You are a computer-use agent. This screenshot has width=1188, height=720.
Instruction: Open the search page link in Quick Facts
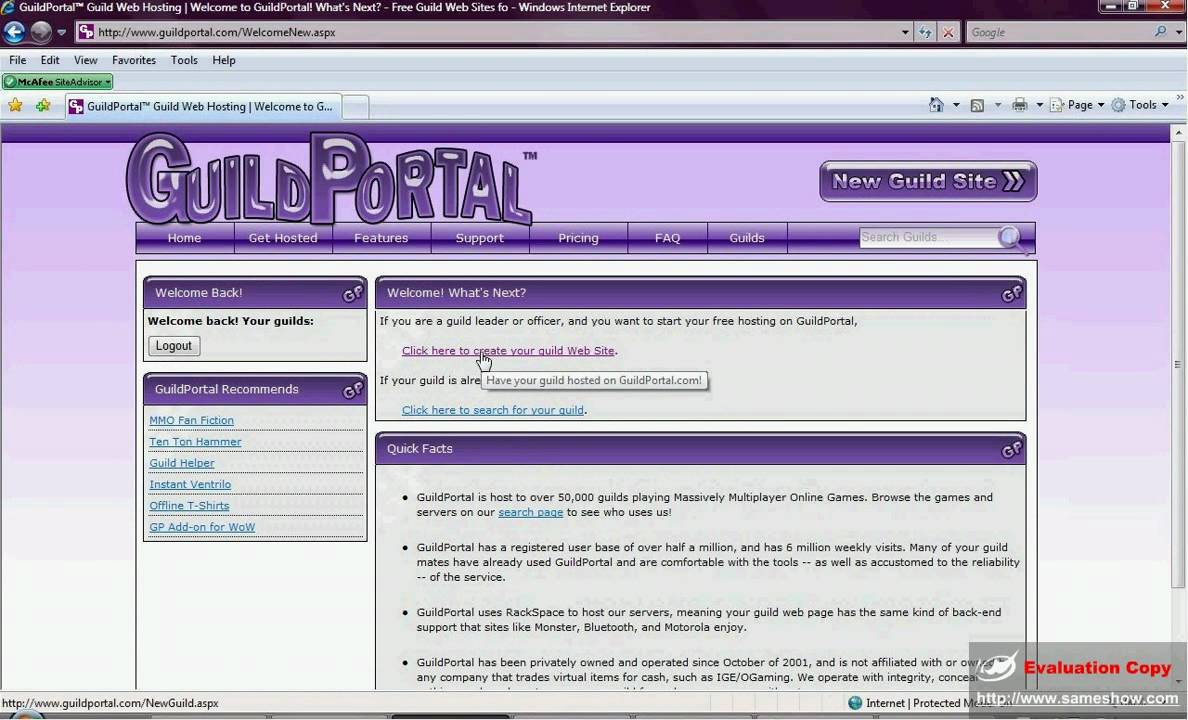point(530,512)
